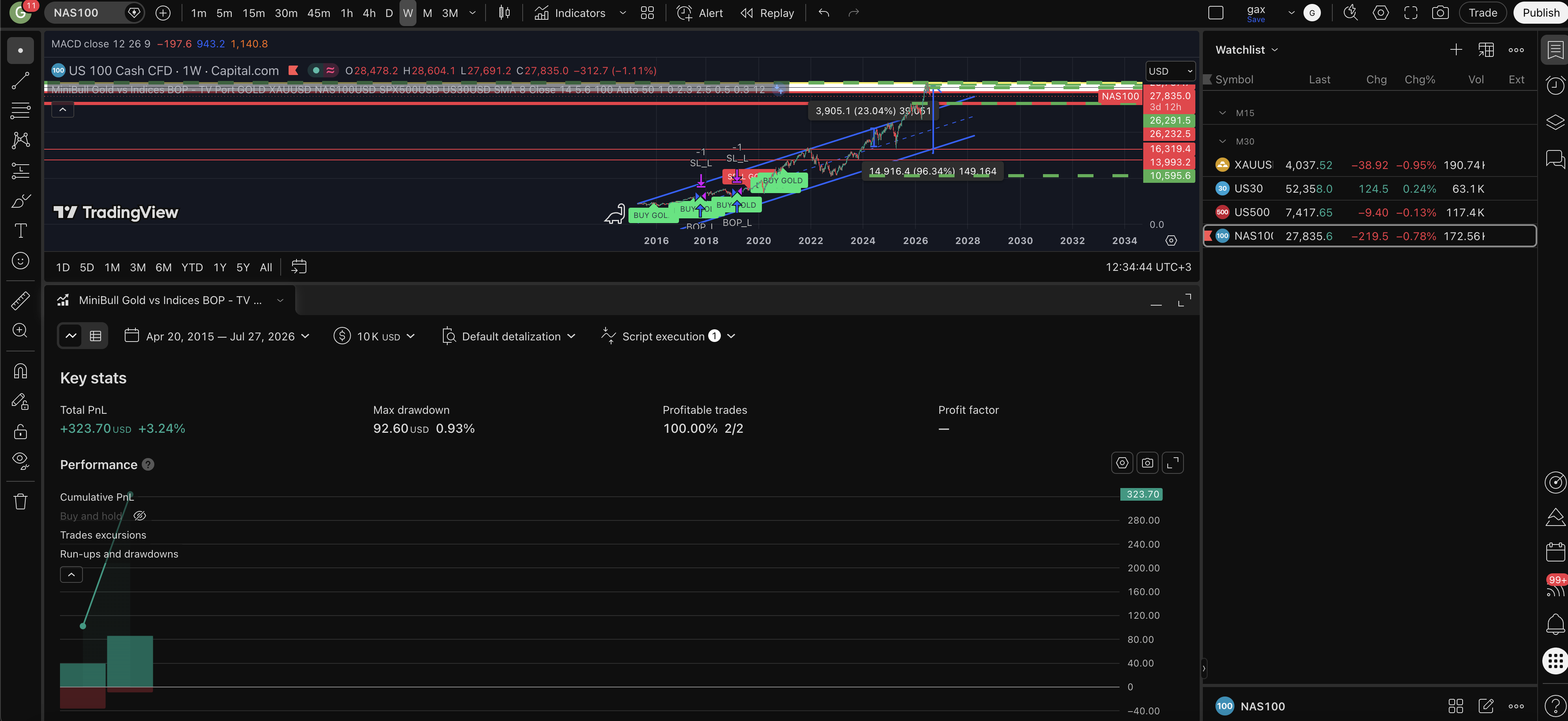Undo the last chart action
Image resolution: width=1568 pixels, height=721 pixels.
click(x=823, y=13)
